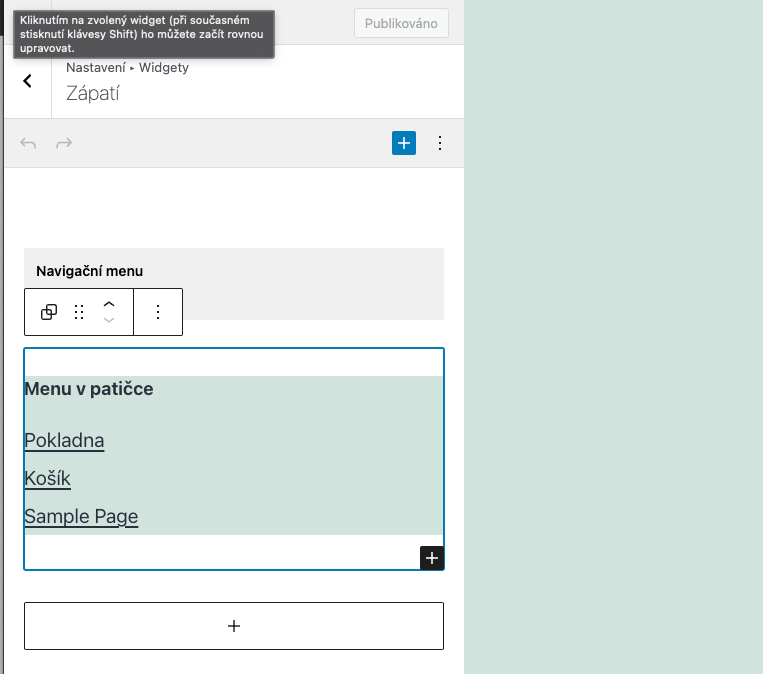Grab the block drag handle dots
The width and height of the screenshot is (763, 674).
[79, 312]
